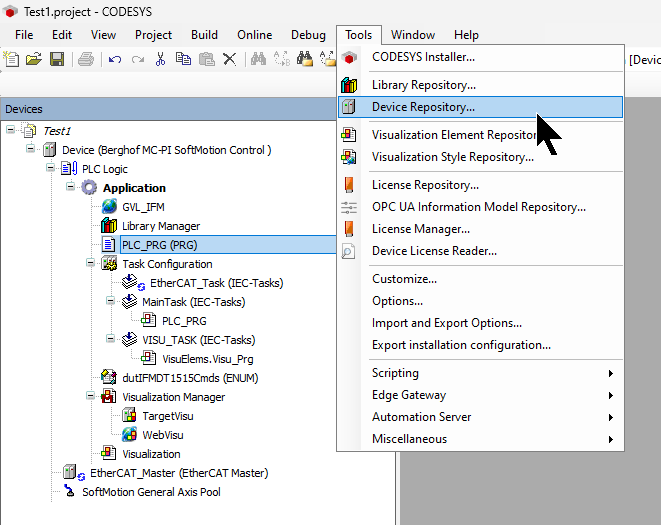Image resolution: width=661 pixels, height=525 pixels.
Task: Click the Visualization Element Repository icon
Action: [349, 135]
